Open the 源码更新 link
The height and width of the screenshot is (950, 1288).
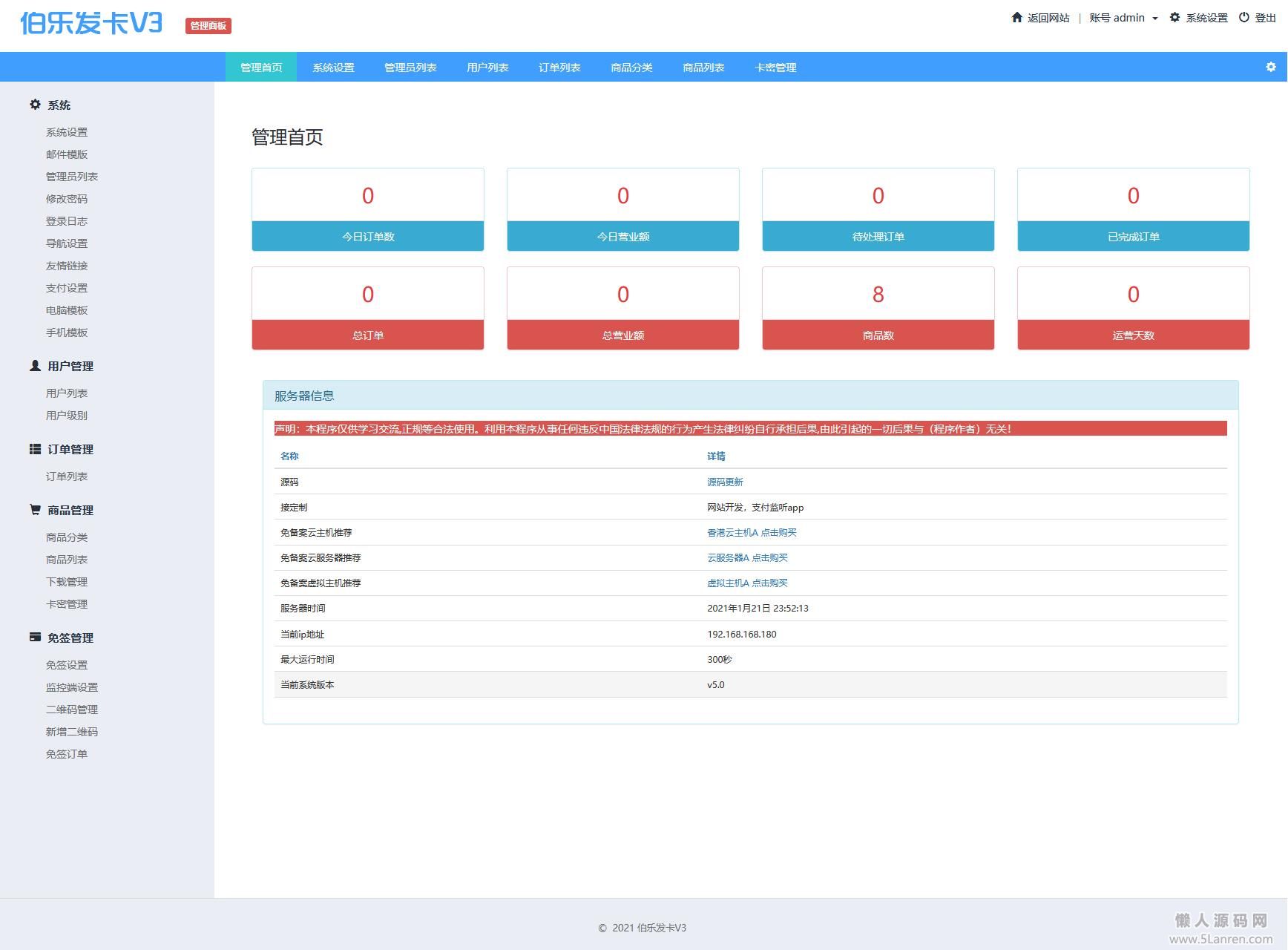(x=725, y=482)
